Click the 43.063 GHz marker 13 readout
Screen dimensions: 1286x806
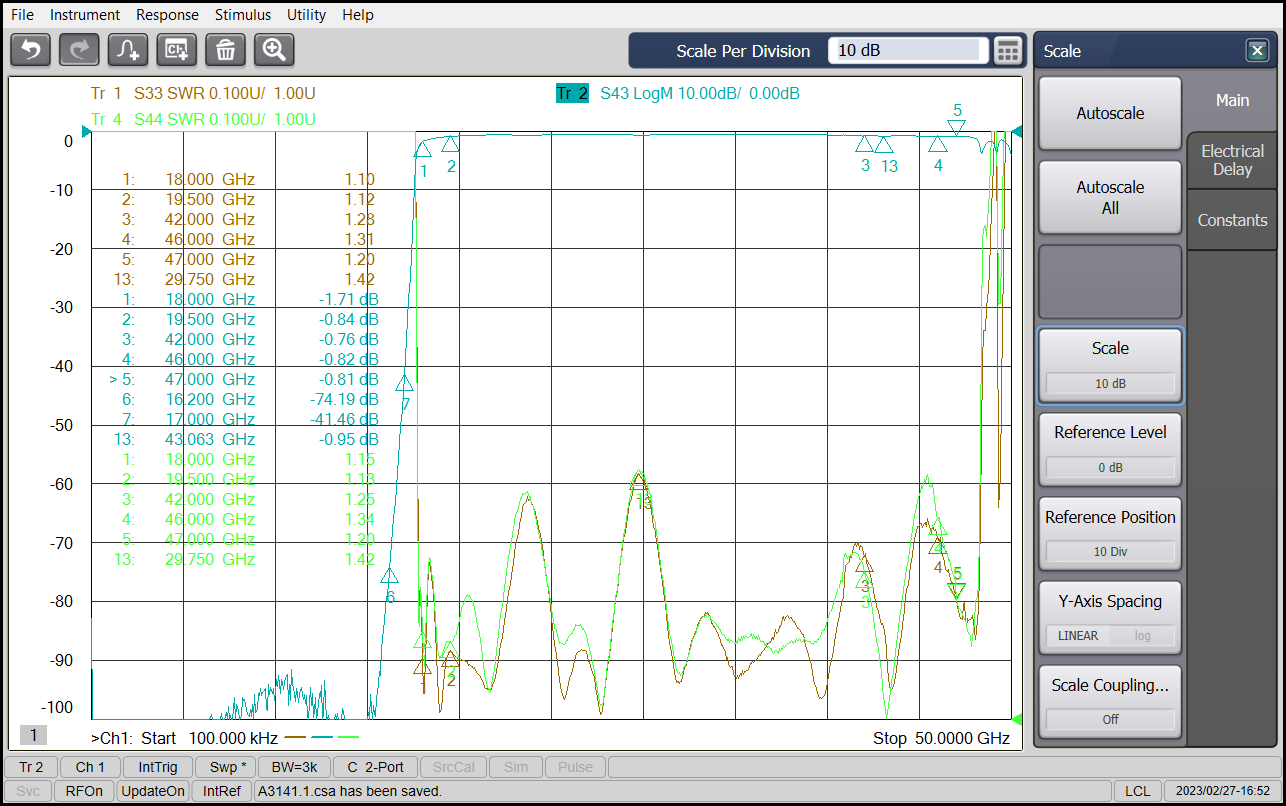[209, 439]
